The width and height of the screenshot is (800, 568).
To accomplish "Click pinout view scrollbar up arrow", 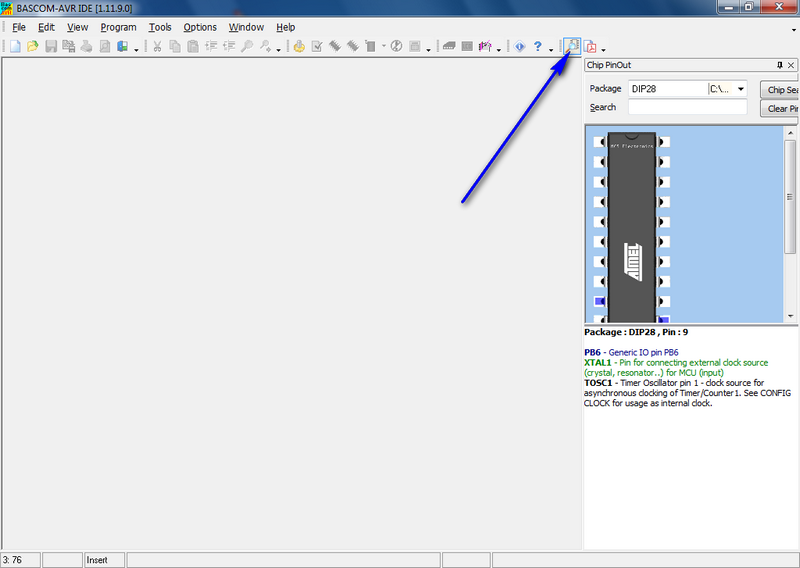I will point(790,133).
